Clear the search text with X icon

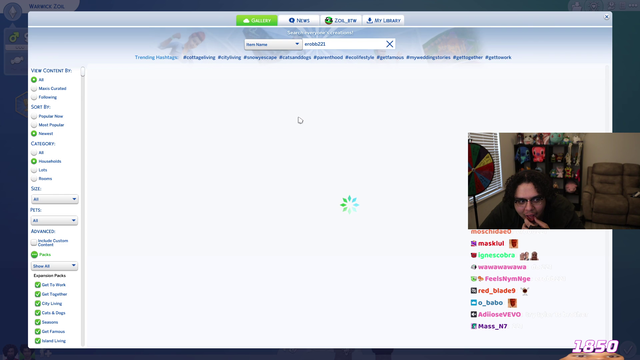click(389, 44)
